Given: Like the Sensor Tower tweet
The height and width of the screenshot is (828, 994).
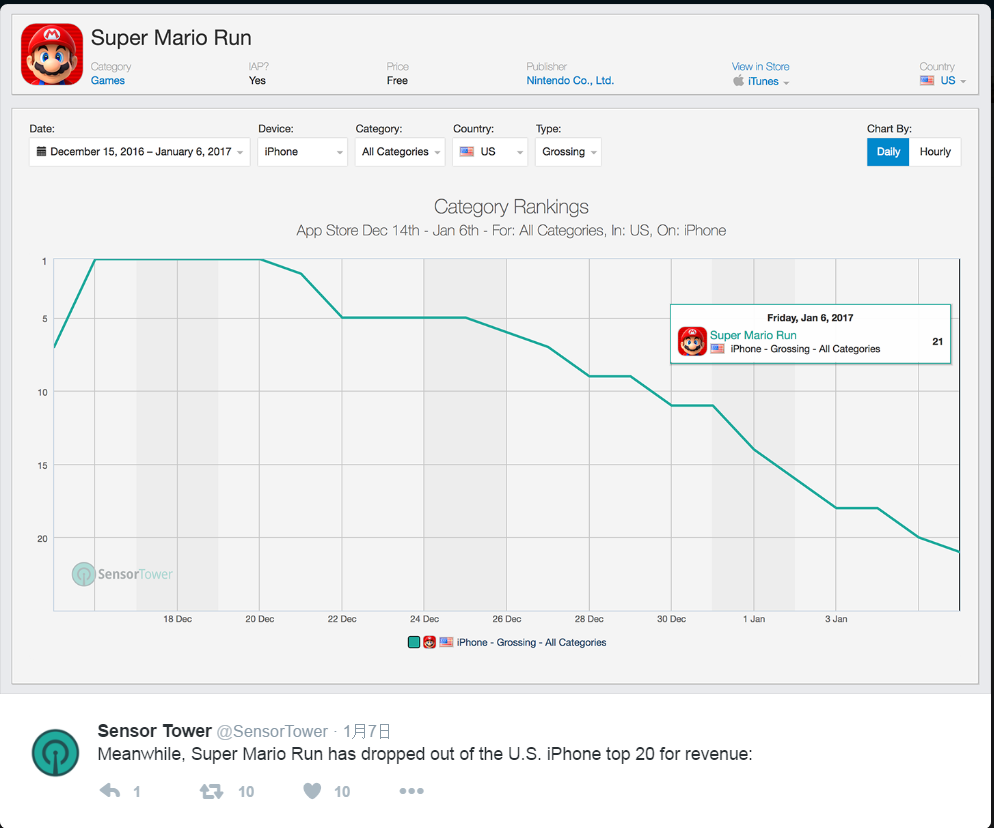Looking at the screenshot, I should (x=312, y=791).
